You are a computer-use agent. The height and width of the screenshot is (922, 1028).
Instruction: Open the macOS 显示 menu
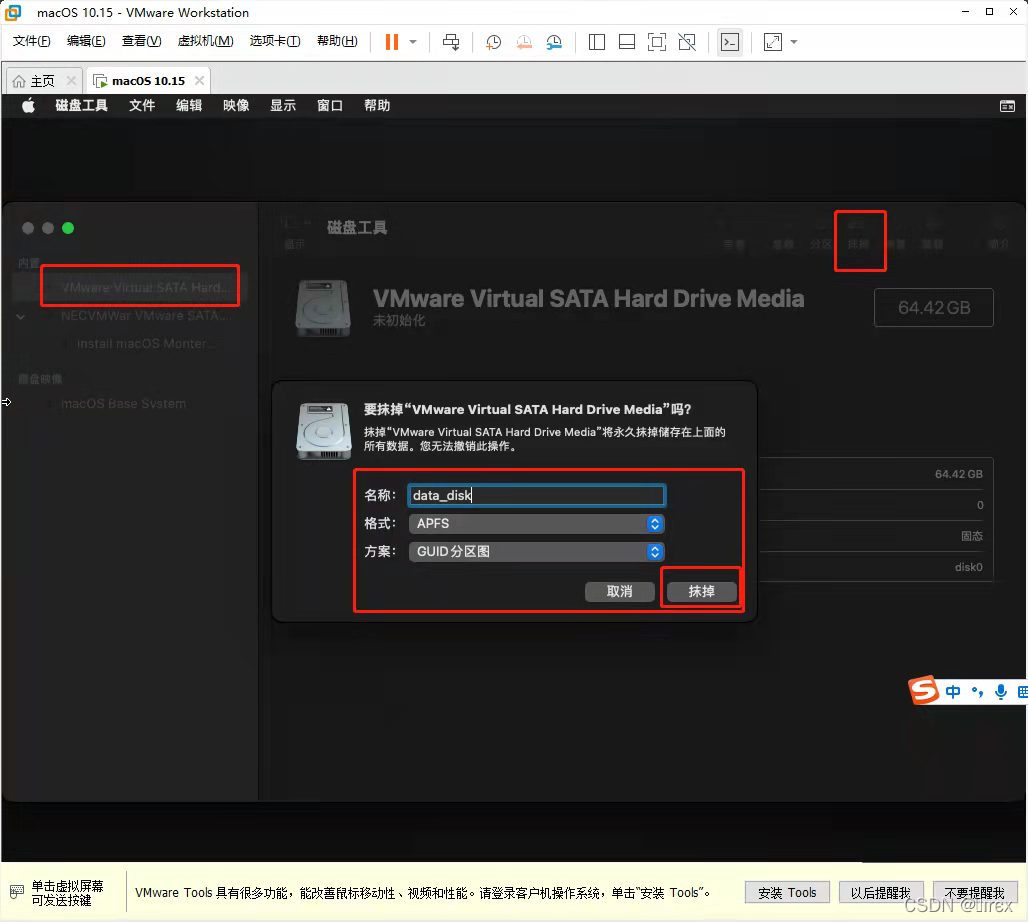(x=283, y=106)
